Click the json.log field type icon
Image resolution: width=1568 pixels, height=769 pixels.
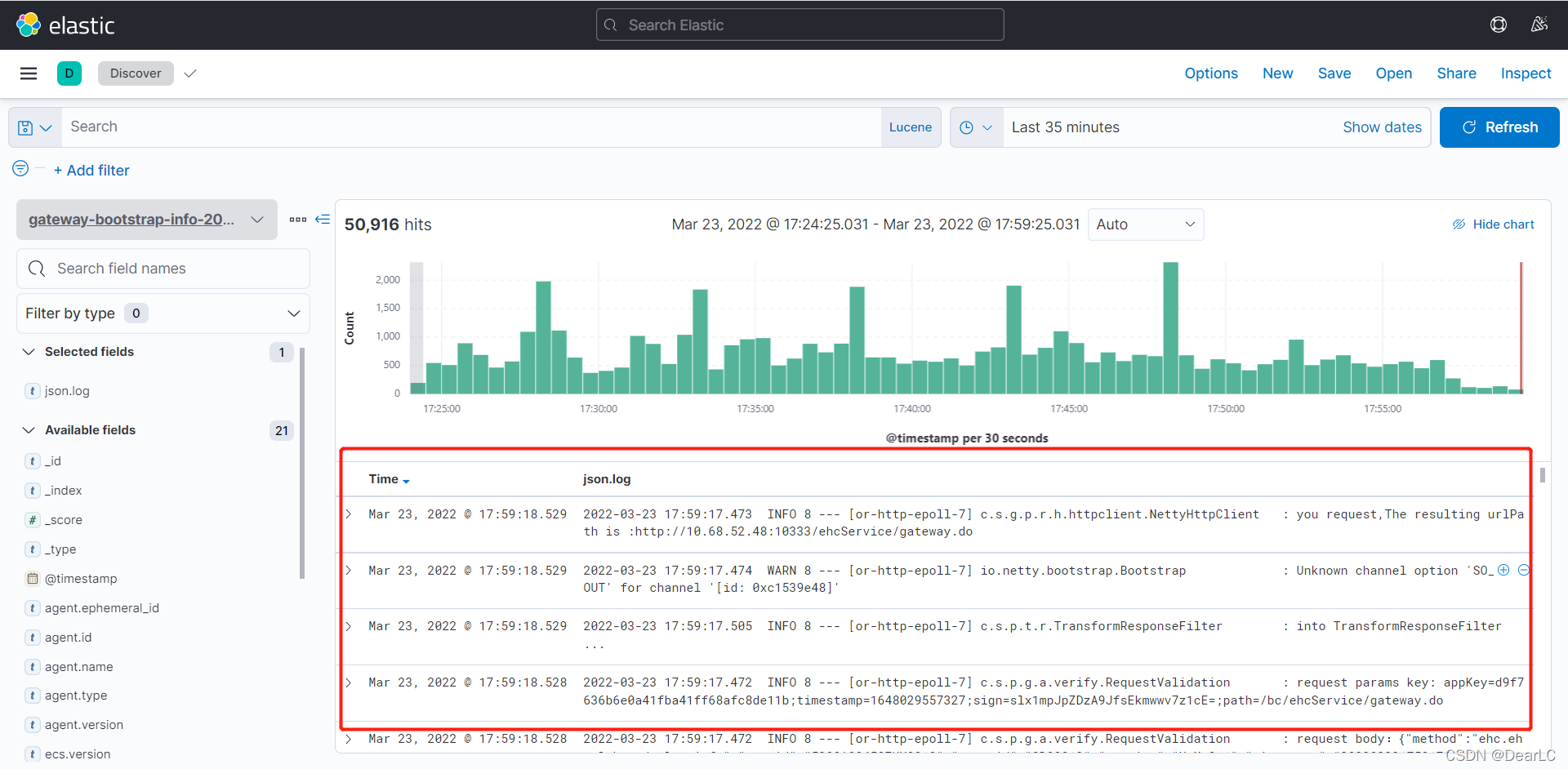point(33,391)
